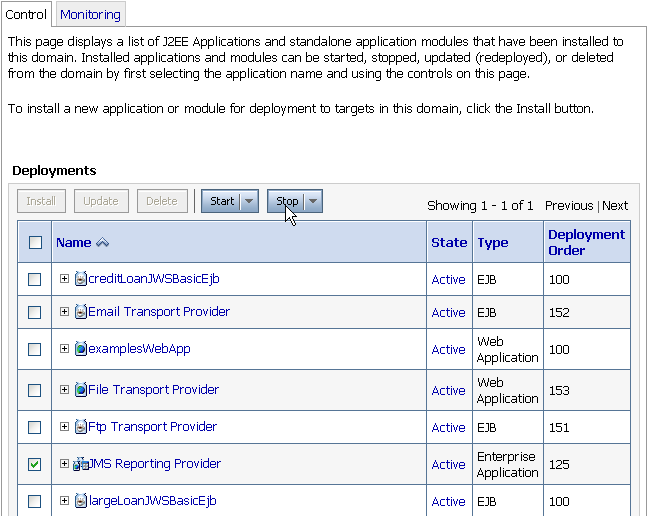Click the sort arrow next to Name
647x516 pixels.
pos(102,243)
